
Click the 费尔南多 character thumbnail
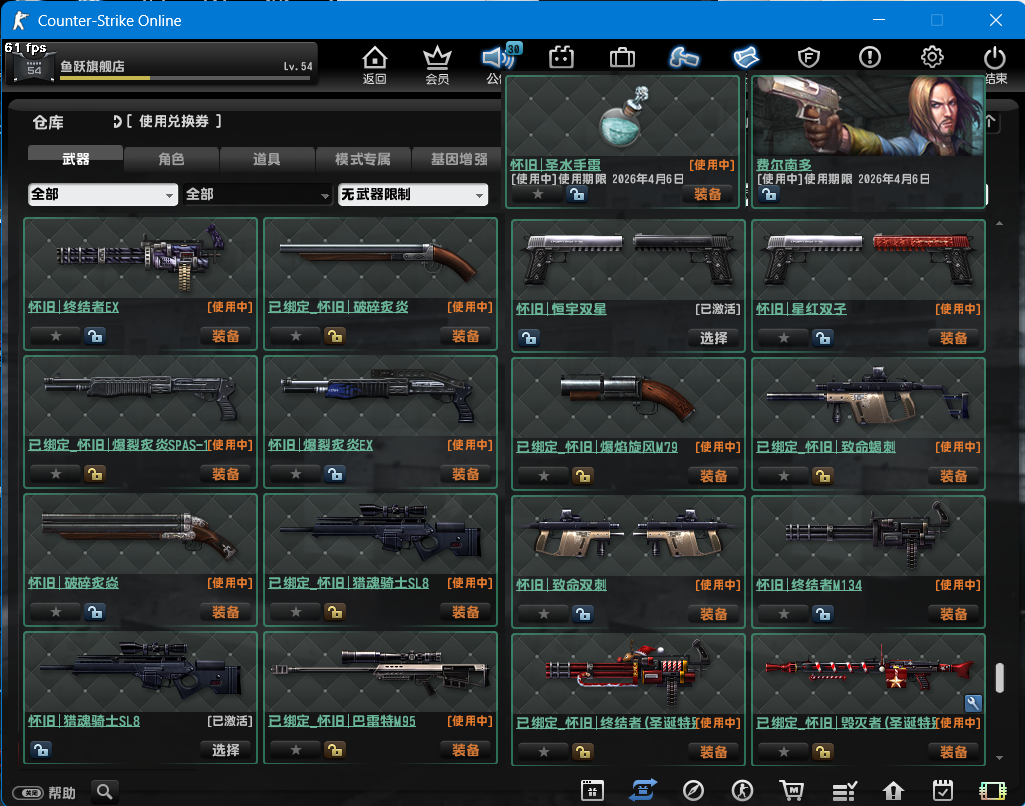tap(868, 116)
